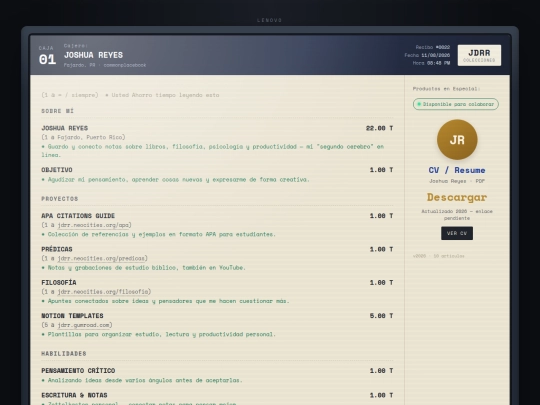Click the 10 artículos footer note
540x405 pixels.
tap(438, 256)
